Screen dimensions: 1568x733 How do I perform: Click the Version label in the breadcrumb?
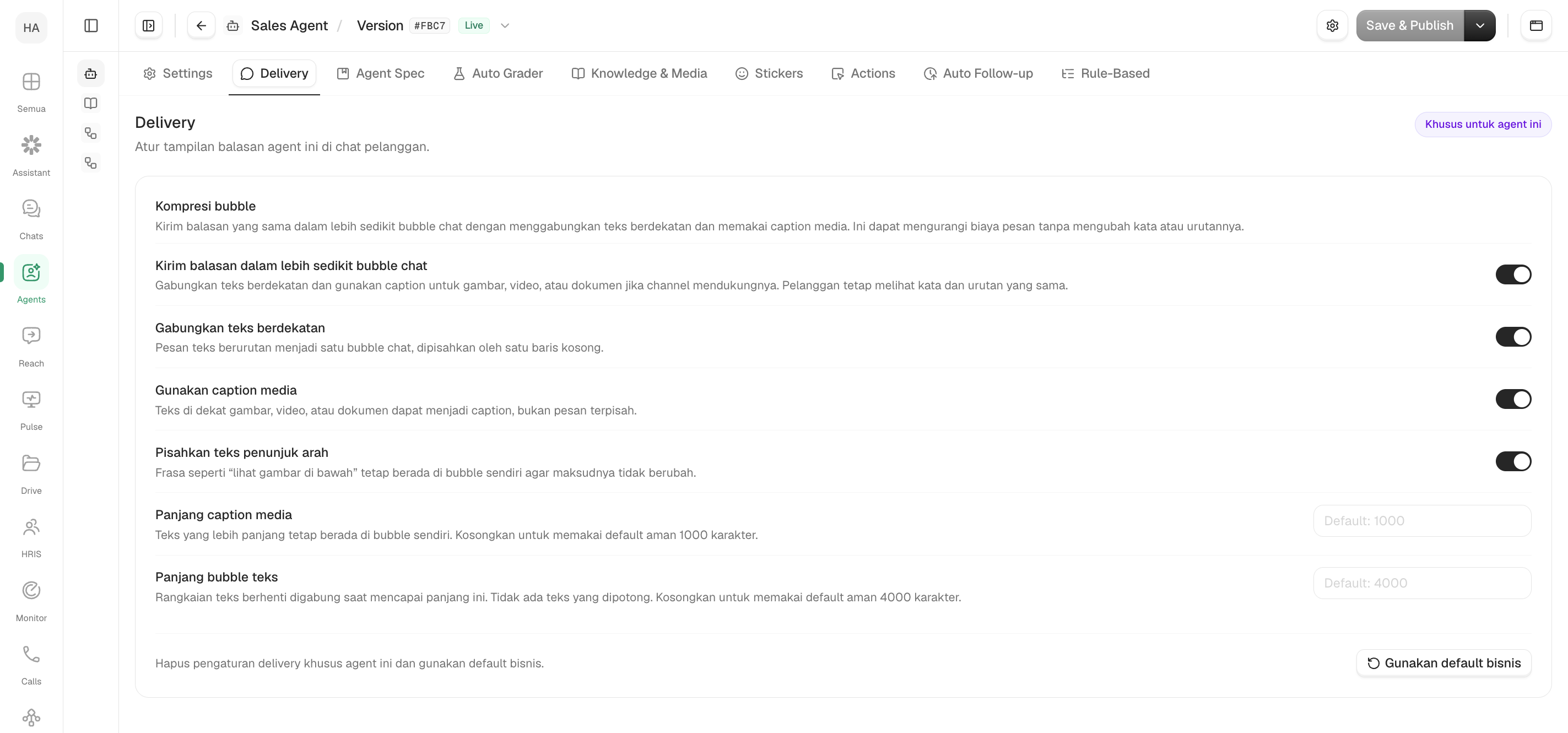[x=380, y=25]
